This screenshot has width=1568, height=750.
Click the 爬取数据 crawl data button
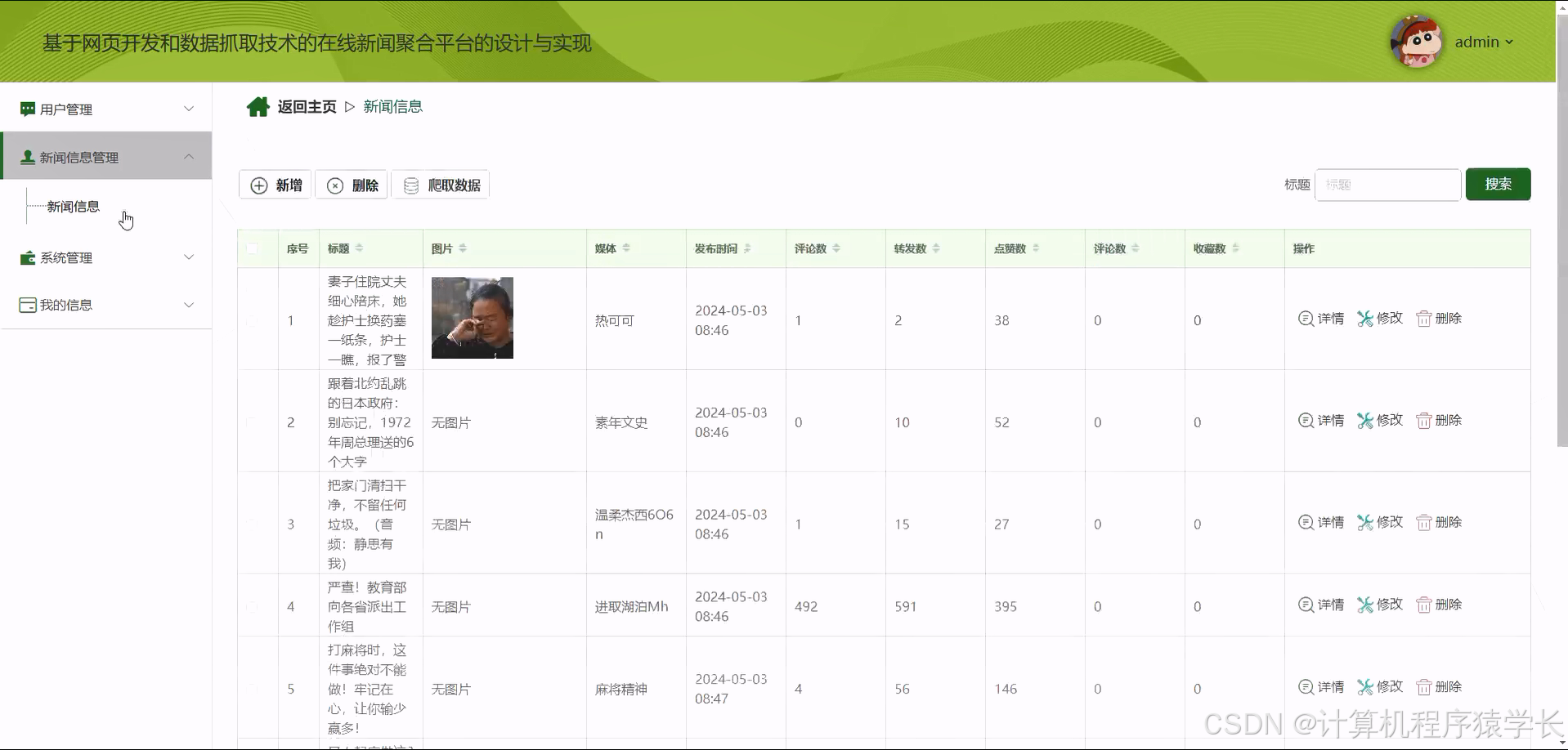pos(441,185)
